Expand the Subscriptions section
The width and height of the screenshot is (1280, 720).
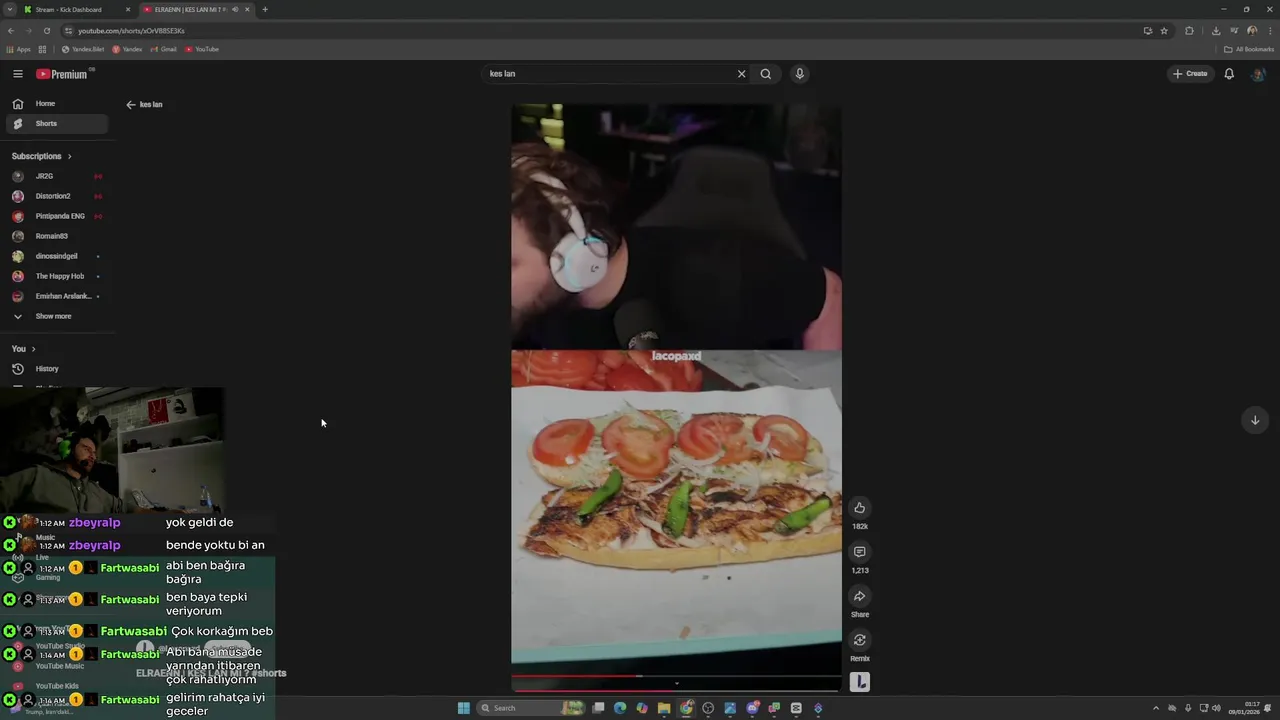(x=41, y=156)
